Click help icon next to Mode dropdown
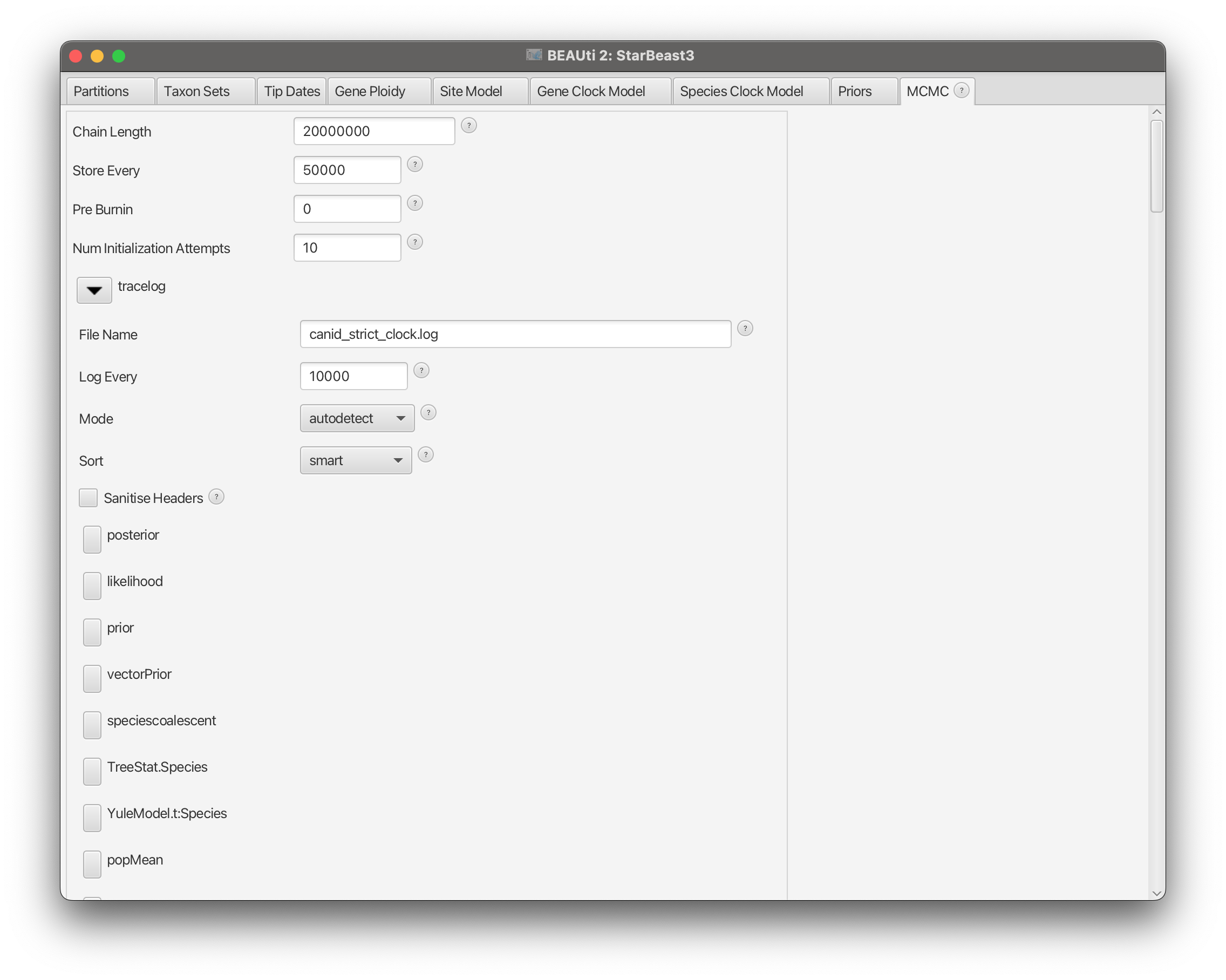 (x=428, y=412)
